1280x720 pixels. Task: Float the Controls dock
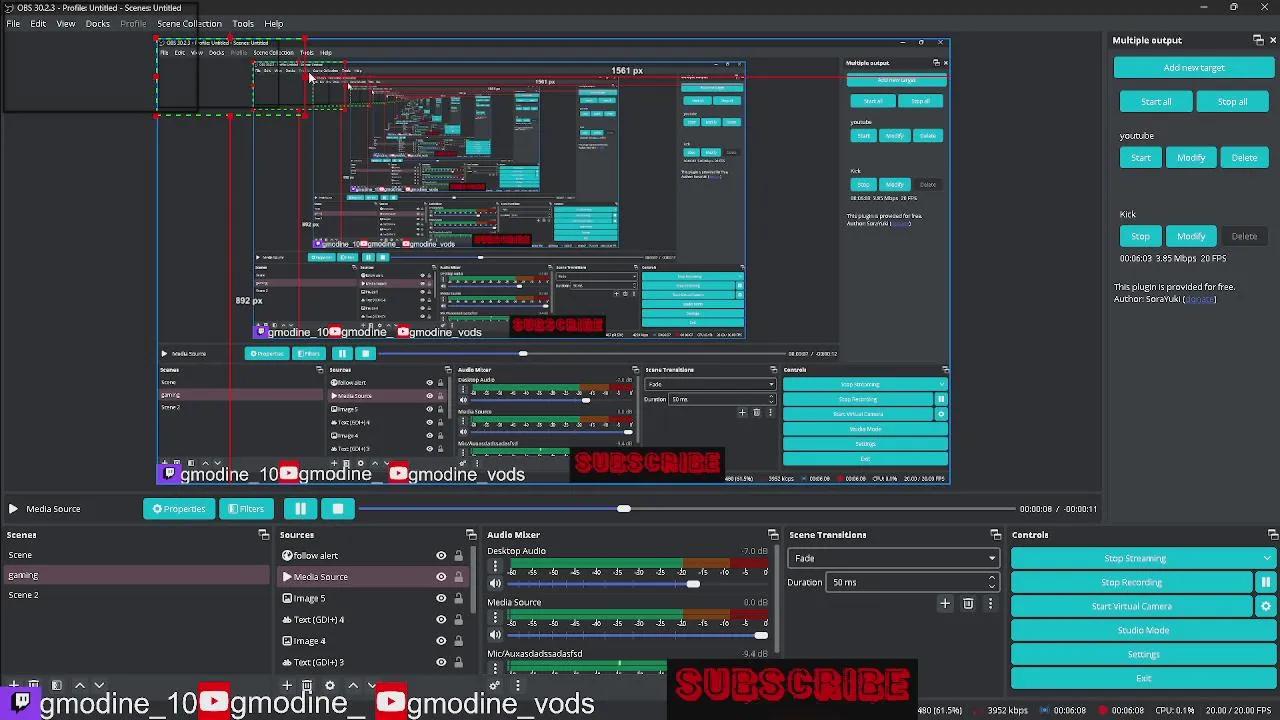(1272, 535)
